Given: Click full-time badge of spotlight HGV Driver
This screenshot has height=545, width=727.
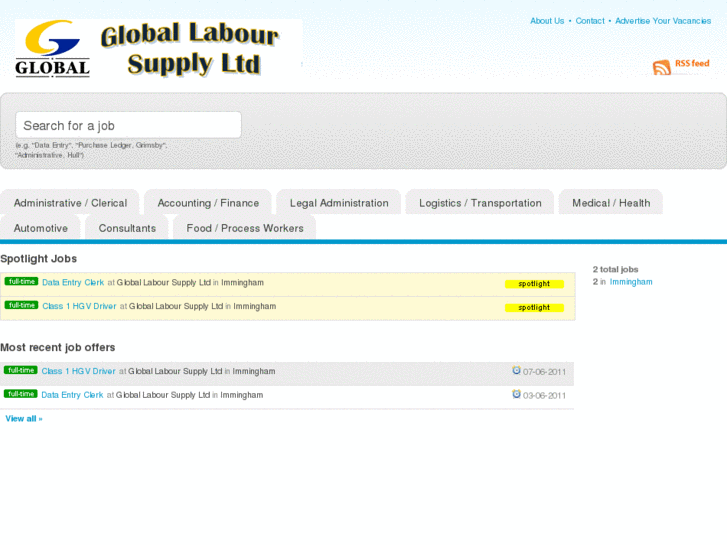Looking at the screenshot, I should pyautogui.click(x=21, y=305).
